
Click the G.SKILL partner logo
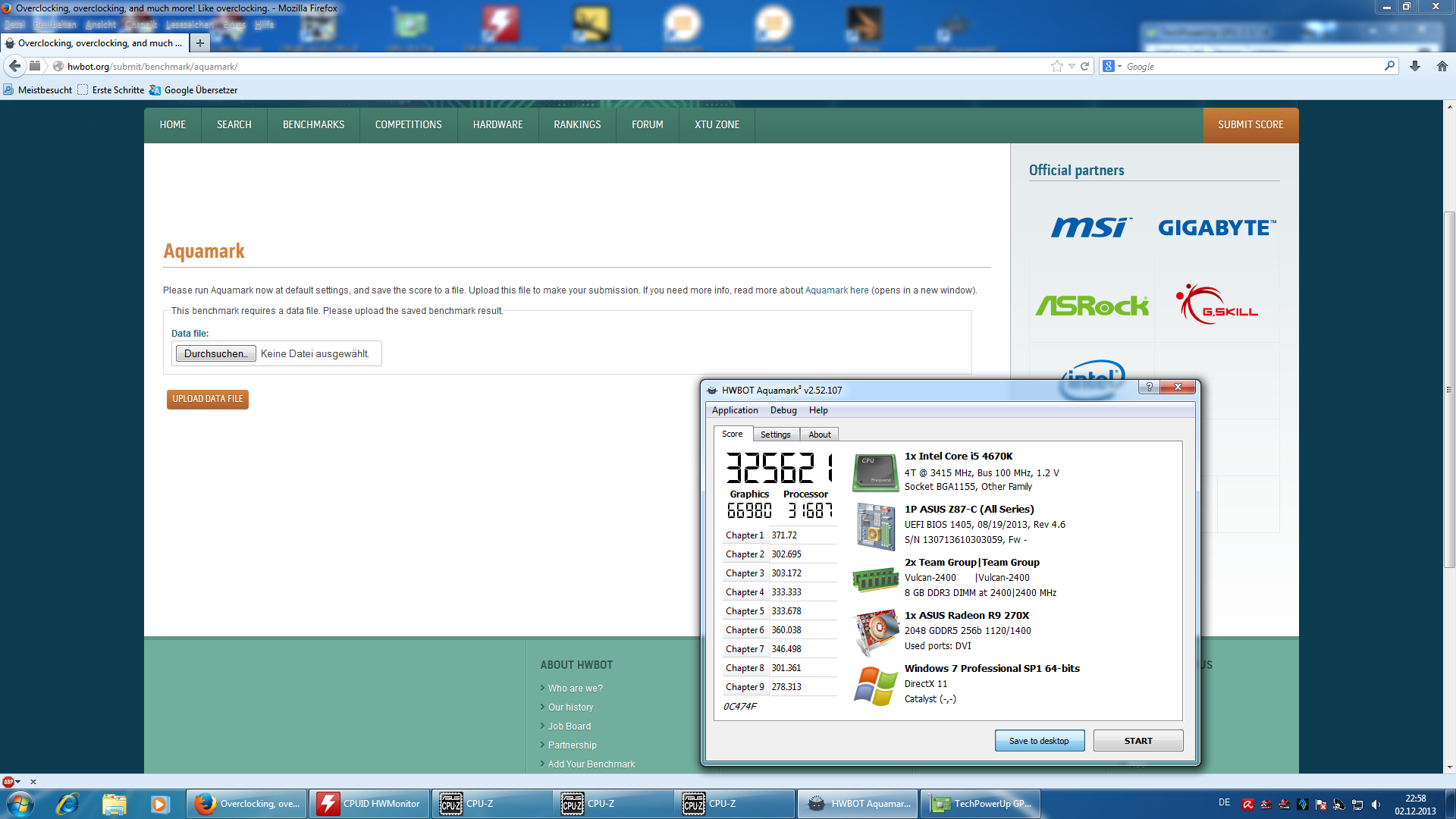click(x=1217, y=304)
